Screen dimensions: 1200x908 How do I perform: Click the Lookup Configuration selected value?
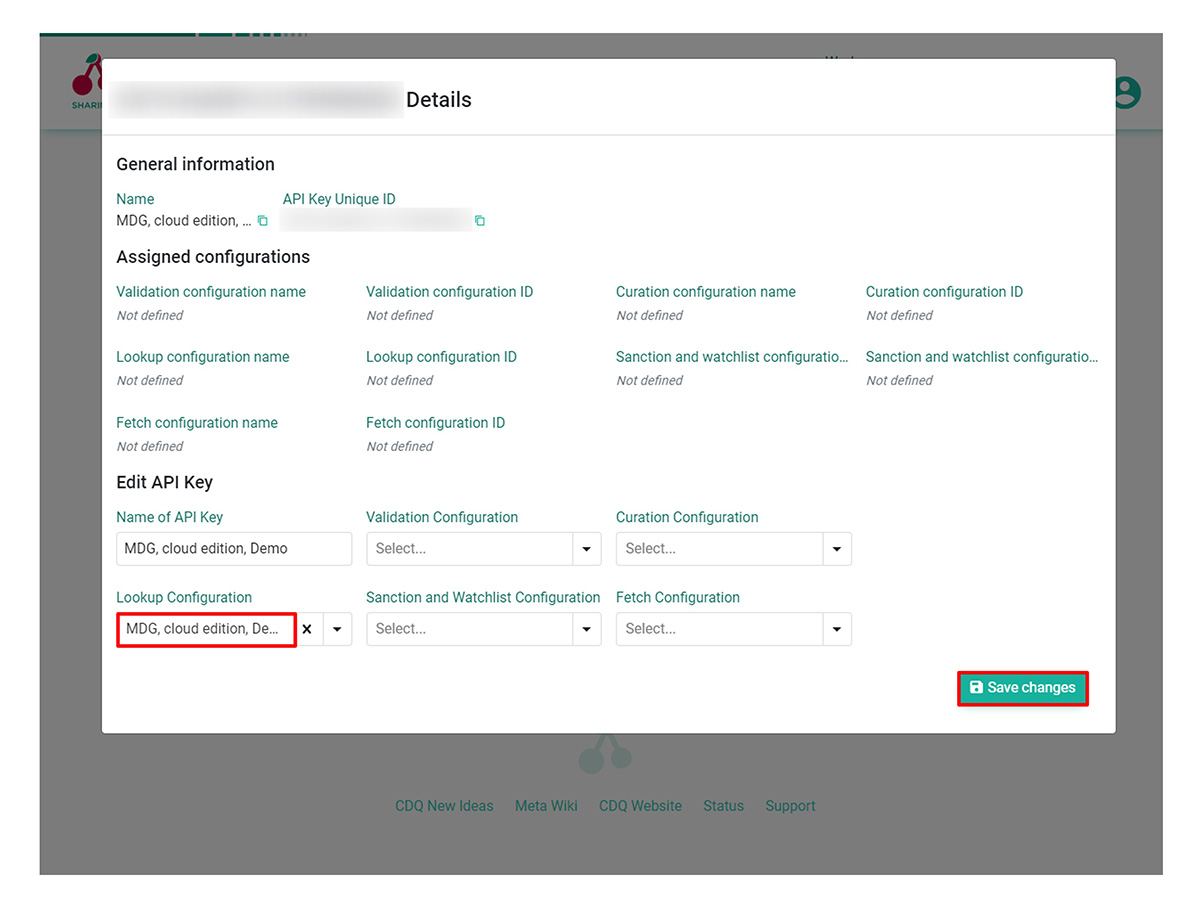pos(207,629)
